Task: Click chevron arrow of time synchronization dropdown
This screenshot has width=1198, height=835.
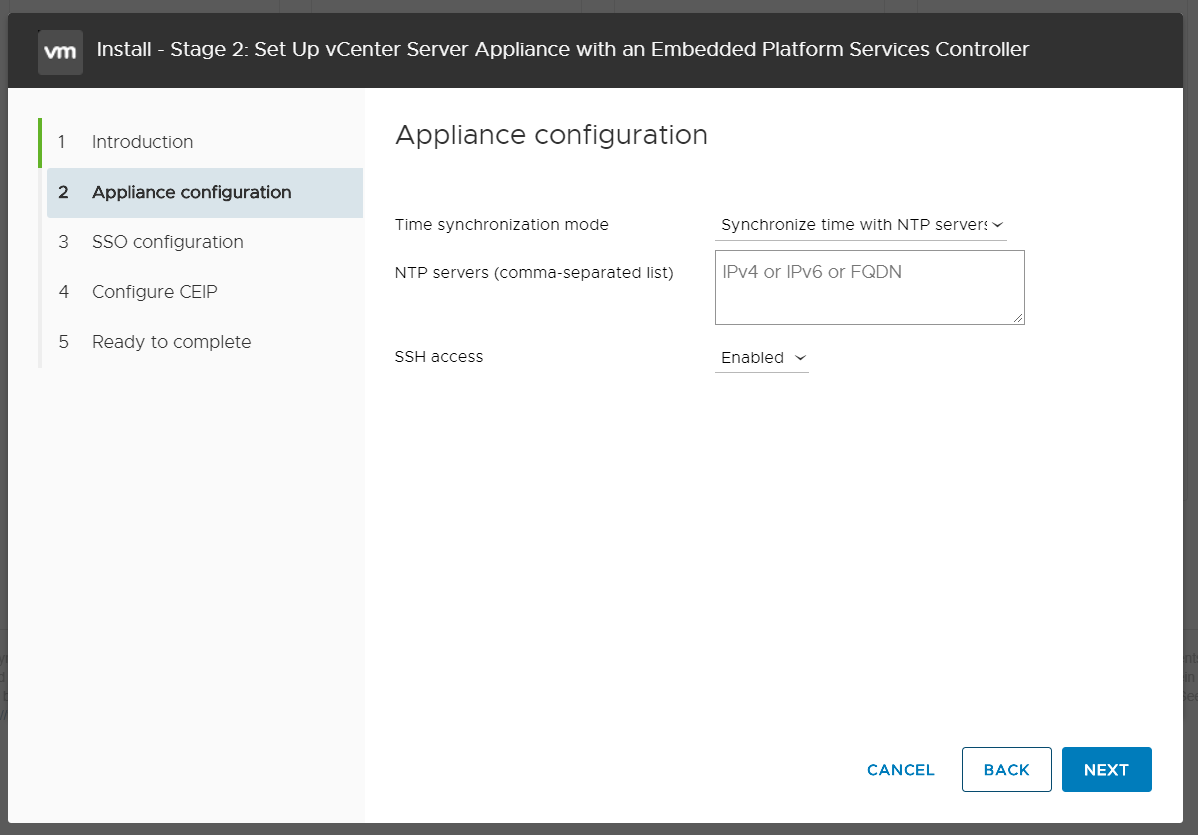Action: (x=997, y=225)
